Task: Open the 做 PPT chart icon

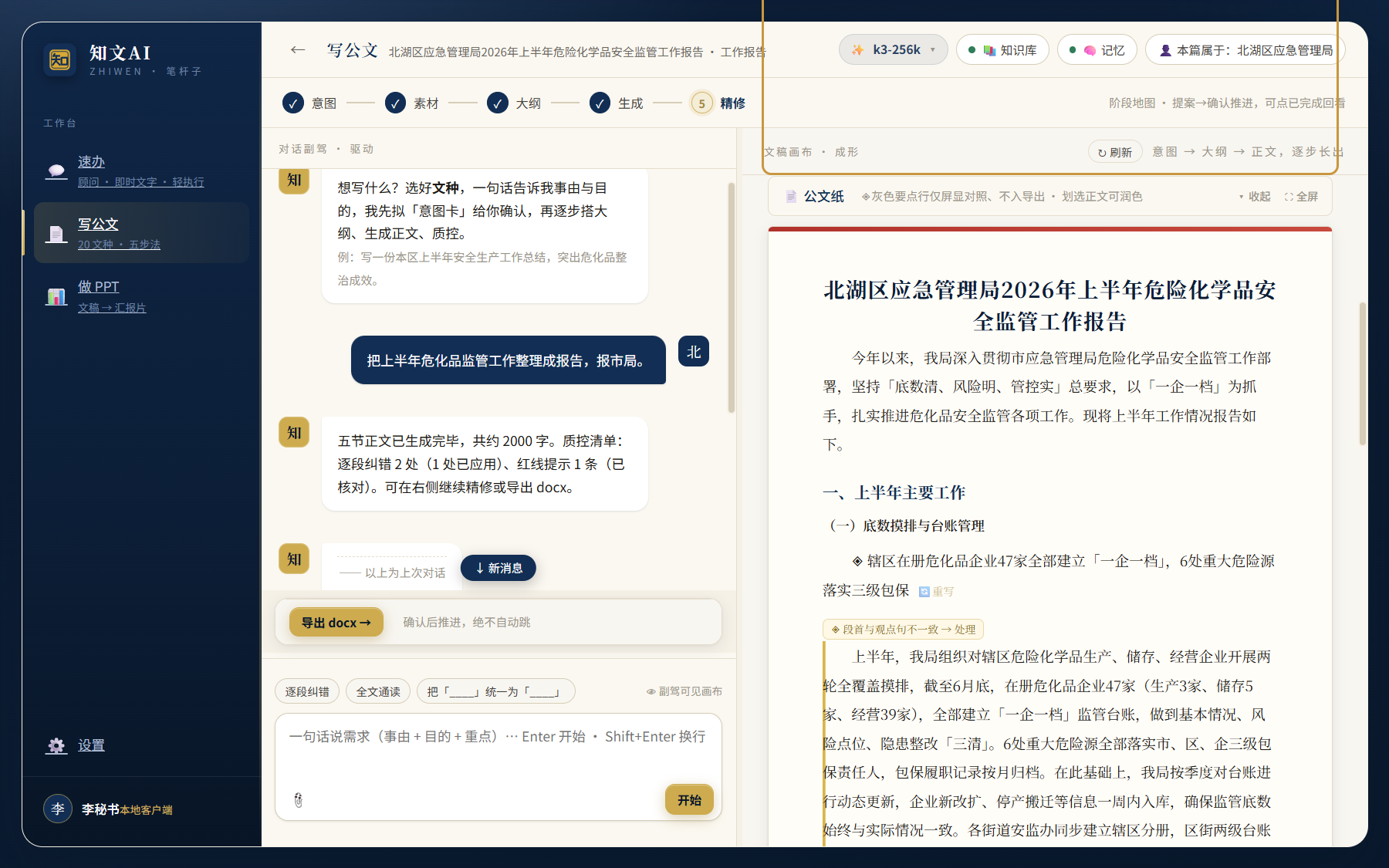Action: 56,296
